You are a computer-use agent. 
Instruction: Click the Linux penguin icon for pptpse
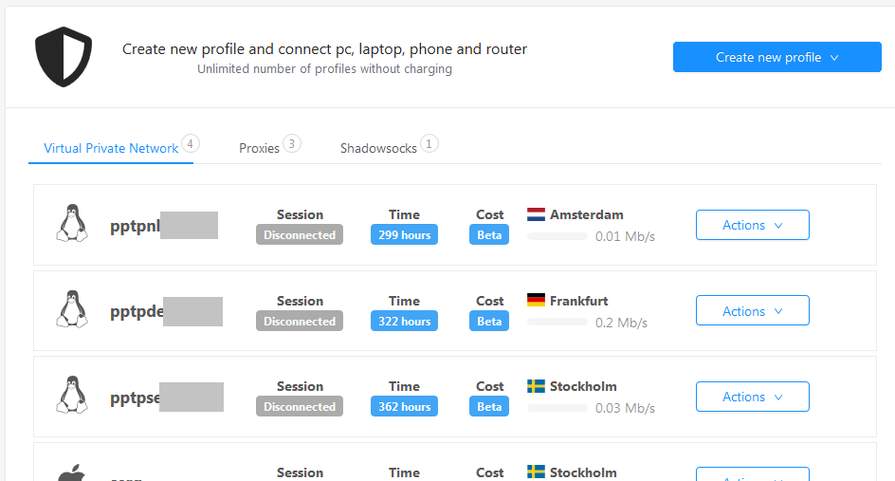click(72, 394)
